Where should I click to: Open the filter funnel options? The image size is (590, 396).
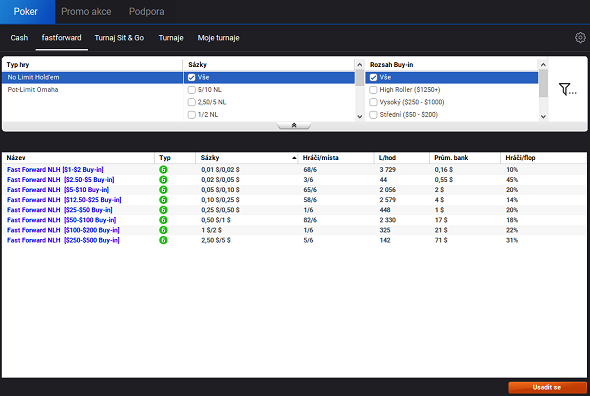567,89
